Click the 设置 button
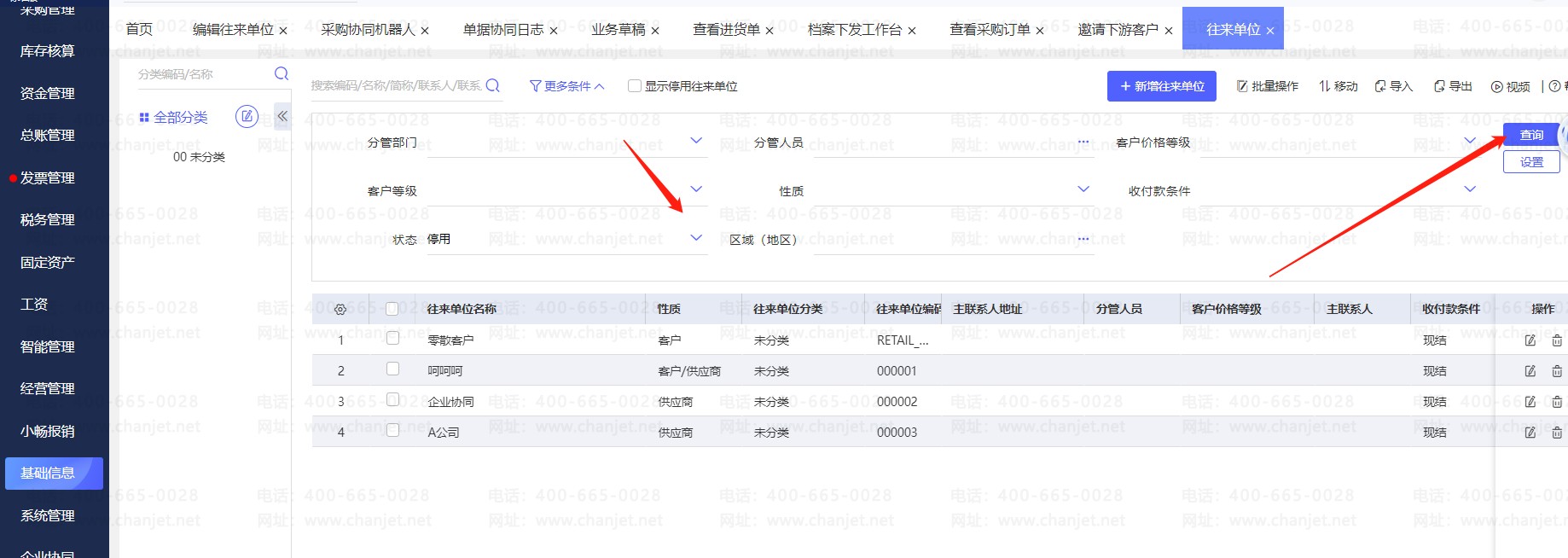1568x558 pixels. pyautogui.click(x=1531, y=162)
